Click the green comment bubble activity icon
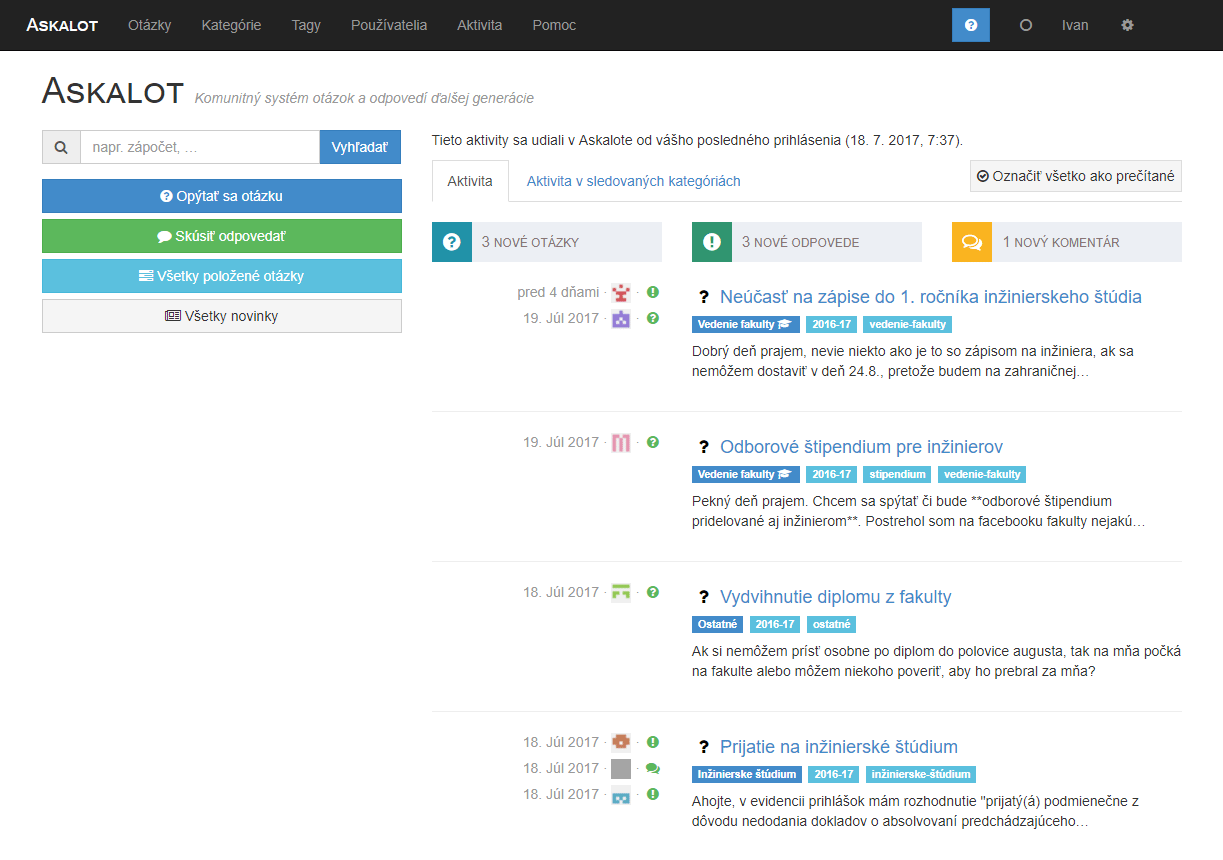This screenshot has height=860, width=1223. pos(653,768)
